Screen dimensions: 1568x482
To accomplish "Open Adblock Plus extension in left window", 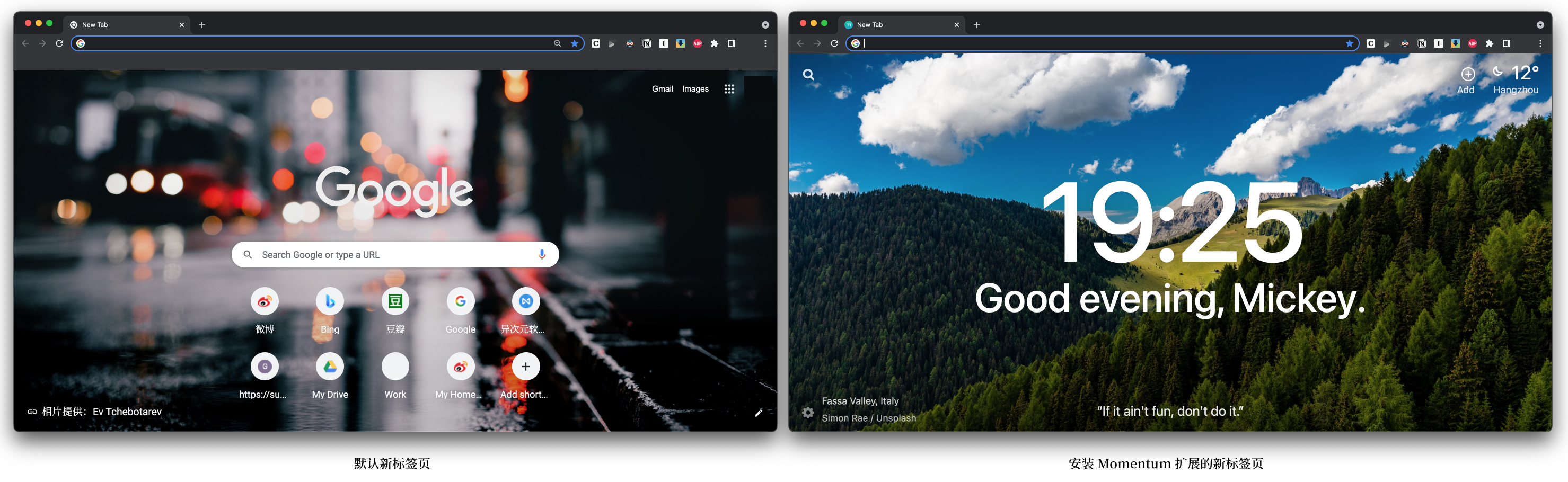I will [698, 43].
